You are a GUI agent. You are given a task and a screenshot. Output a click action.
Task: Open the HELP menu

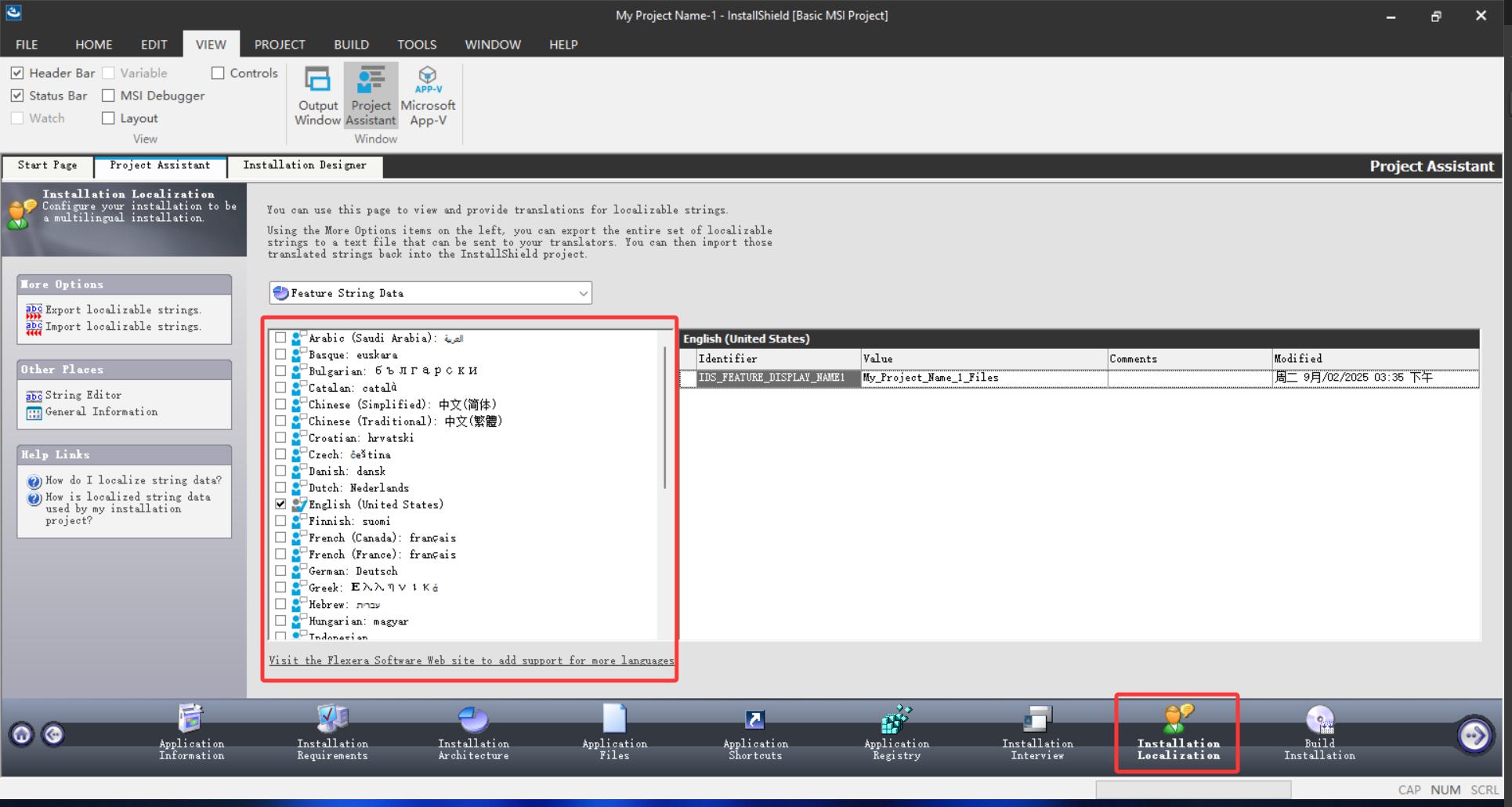(563, 45)
